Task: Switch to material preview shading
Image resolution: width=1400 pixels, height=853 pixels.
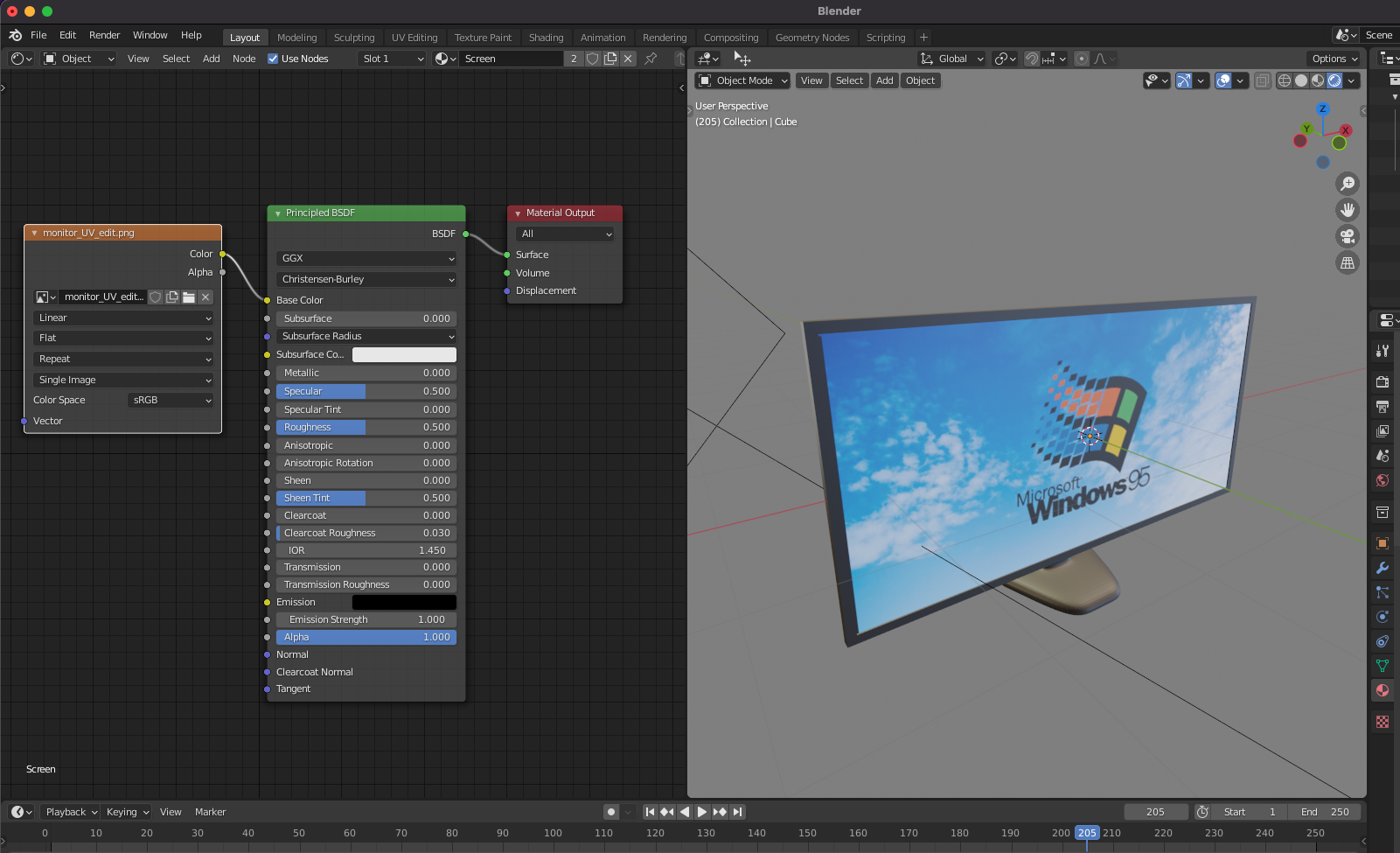Action: click(x=1318, y=80)
